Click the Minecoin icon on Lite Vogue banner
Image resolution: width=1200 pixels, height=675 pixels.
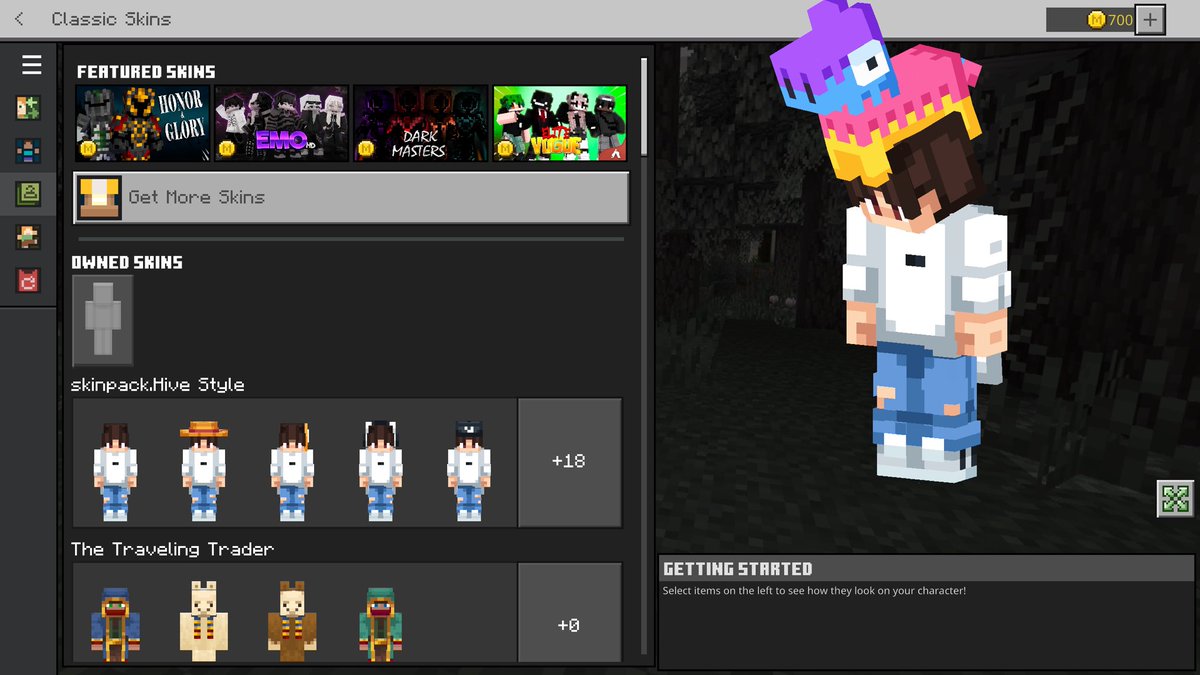(504, 149)
